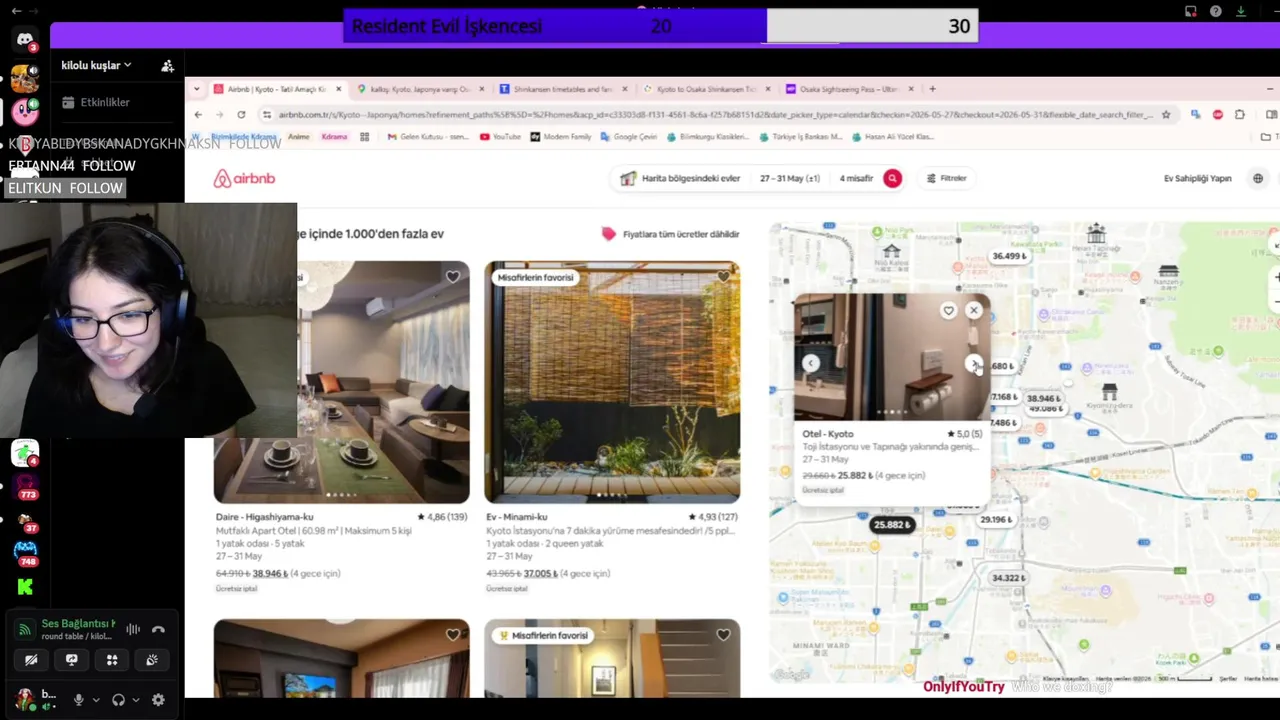This screenshot has height=720, width=1280.
Task: Open server icon with 748 badge
Action: coord(25,552)
